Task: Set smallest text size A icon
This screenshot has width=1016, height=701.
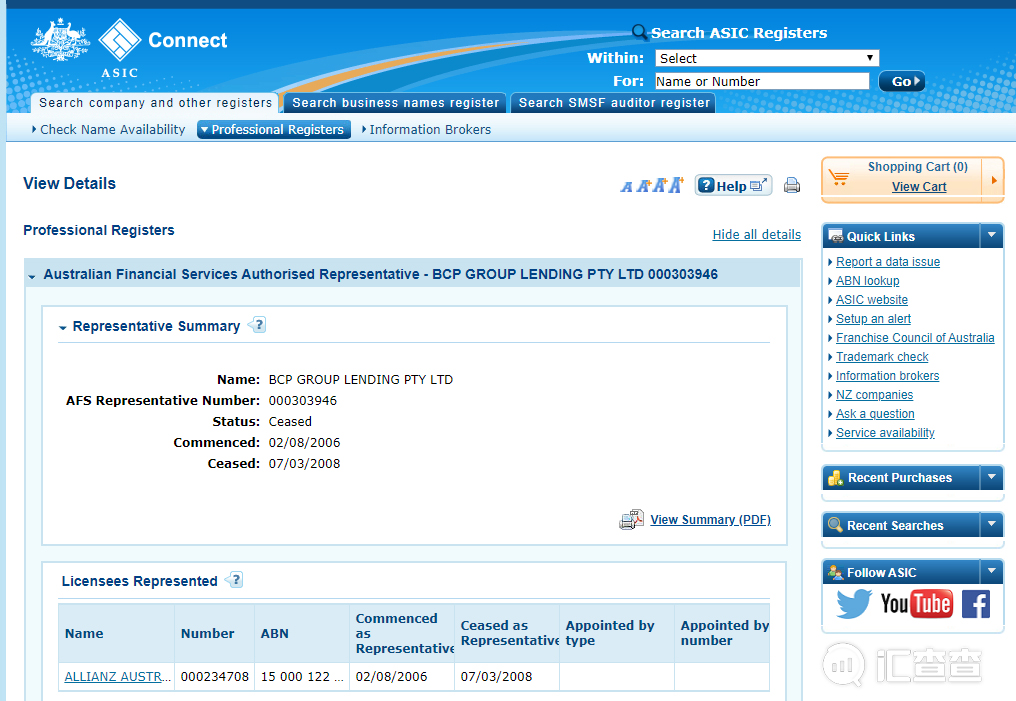Action: (626, 187)
